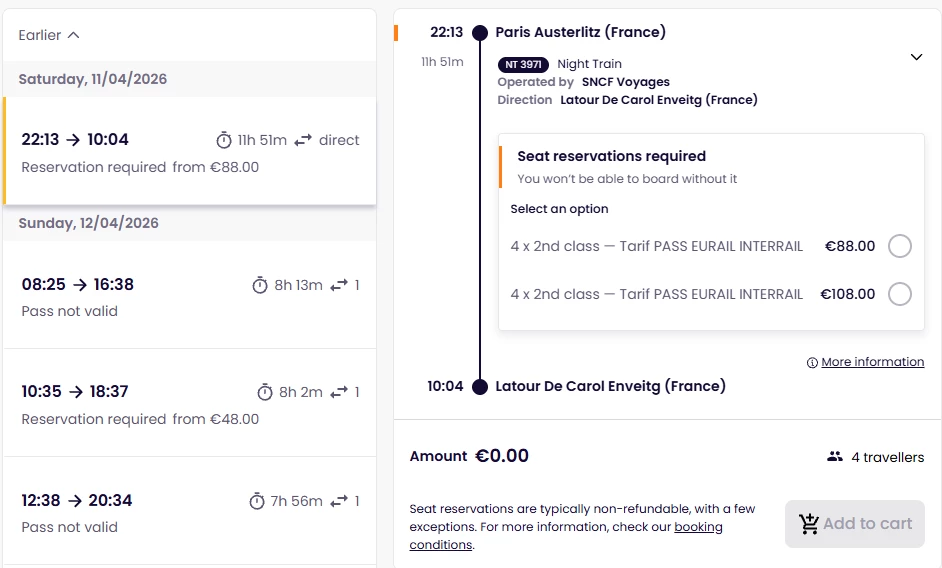Select the 12:38 to 20:34 journey
Image resolution: width=942 pixels, height=568 pixels.
coord(190,511)
